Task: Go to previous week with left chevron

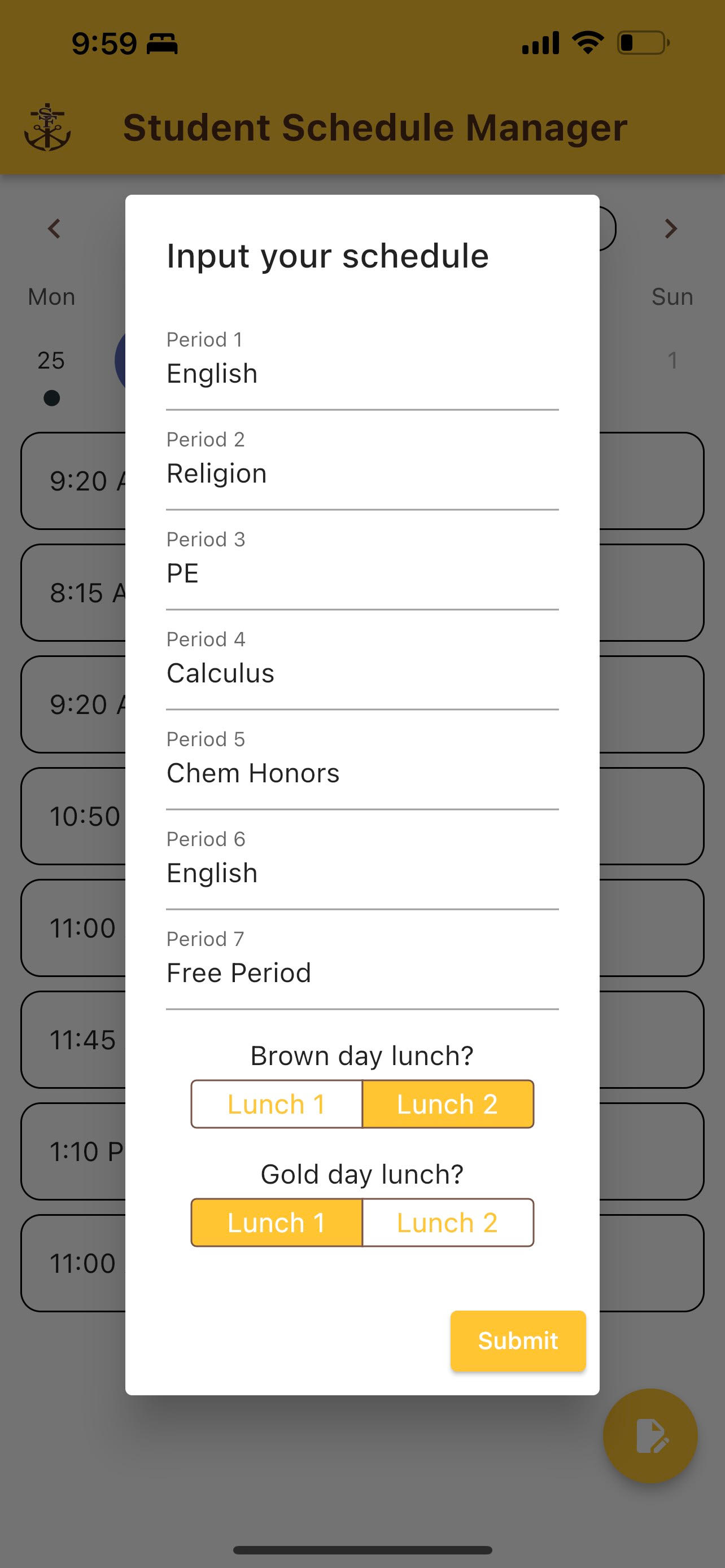Action: click(x=54, y=229)
